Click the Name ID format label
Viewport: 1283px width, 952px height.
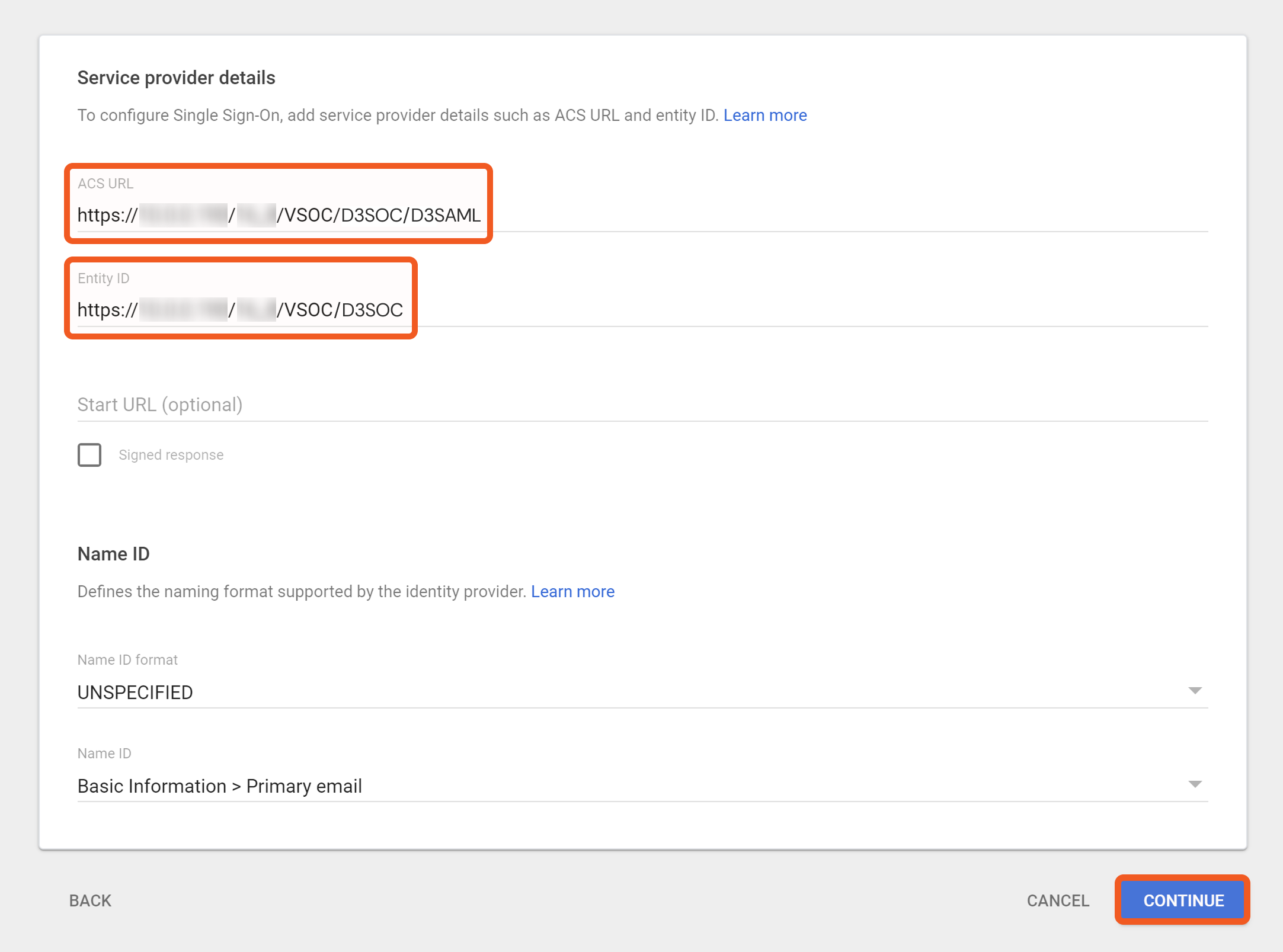click(127, 660)
